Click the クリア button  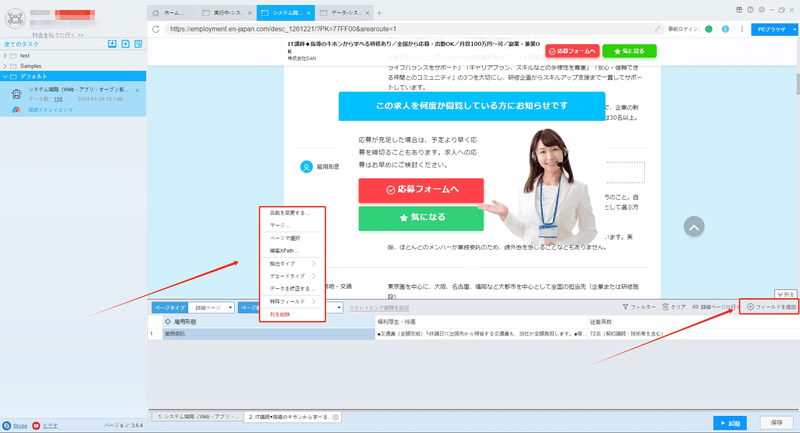(674, 307)
